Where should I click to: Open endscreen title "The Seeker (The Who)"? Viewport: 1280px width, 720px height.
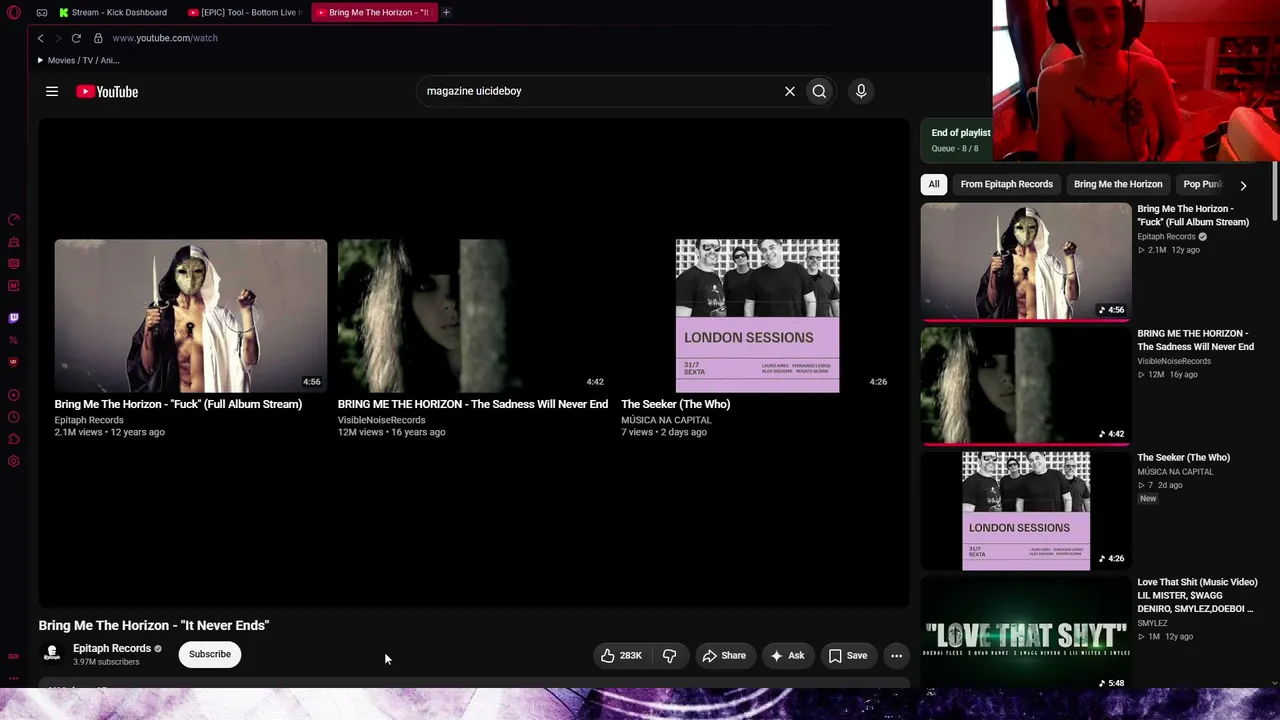coord(676,404)
